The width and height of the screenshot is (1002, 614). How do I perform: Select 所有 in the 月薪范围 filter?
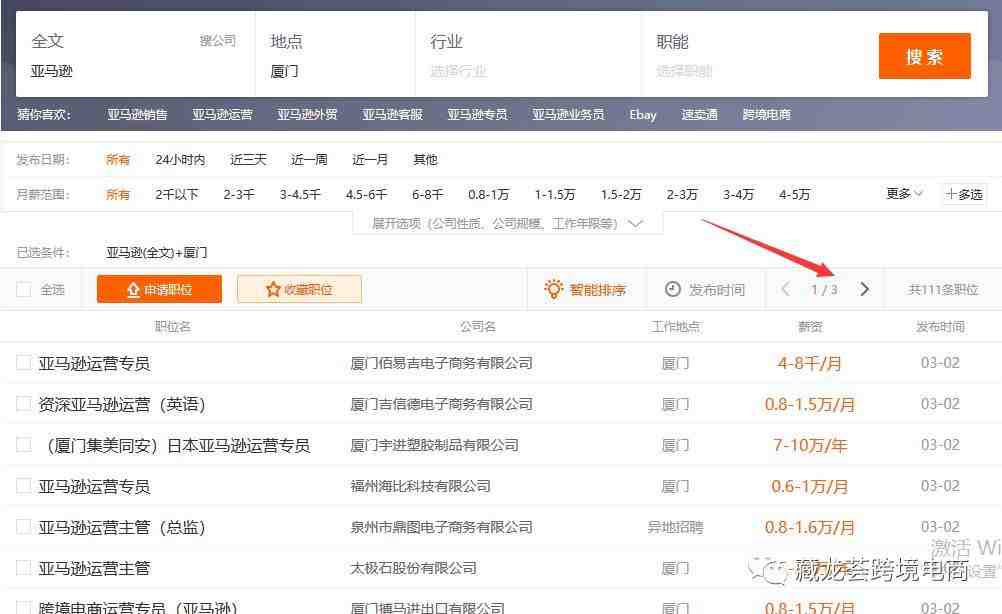118,194
